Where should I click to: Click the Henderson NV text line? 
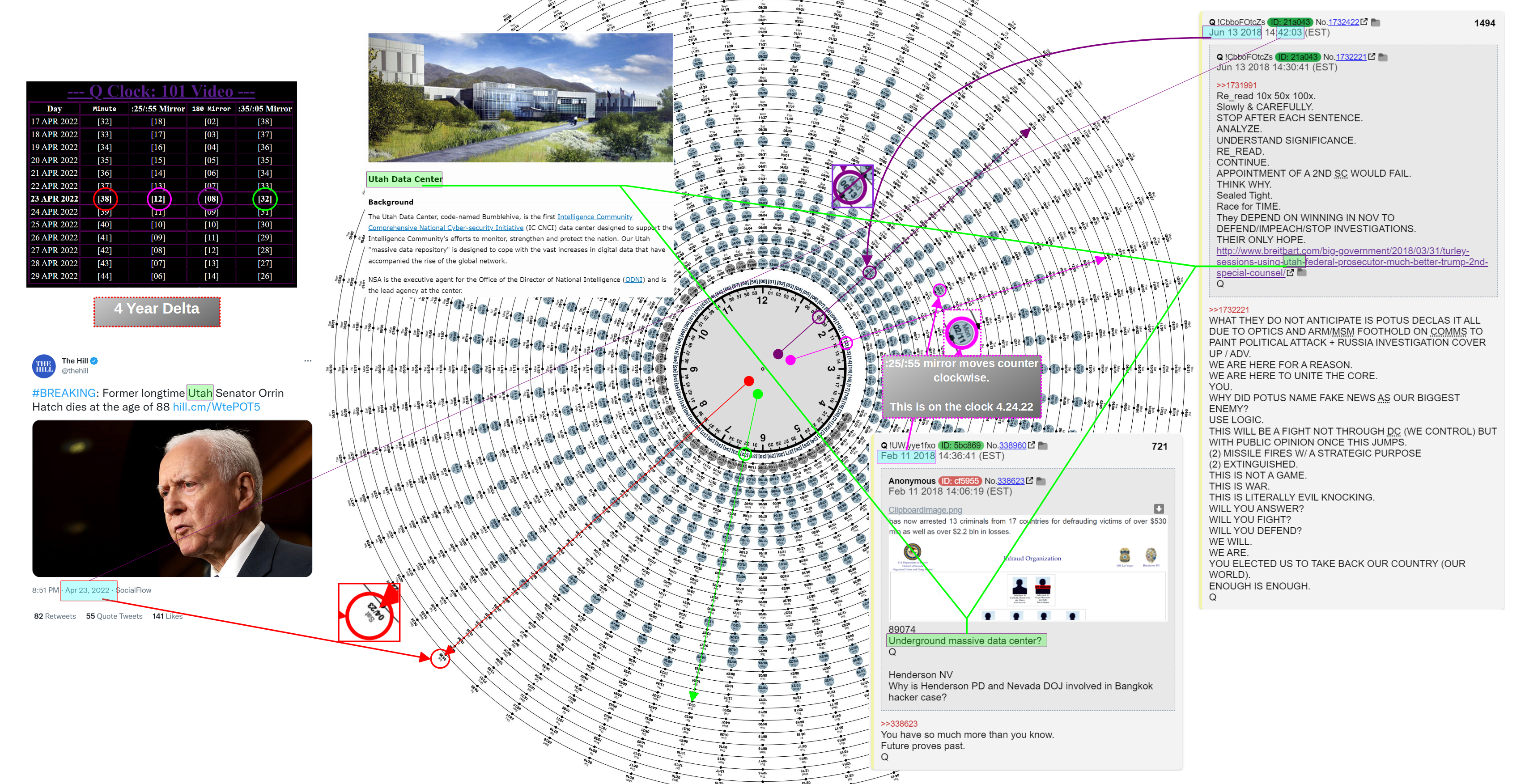coord(921,675)
